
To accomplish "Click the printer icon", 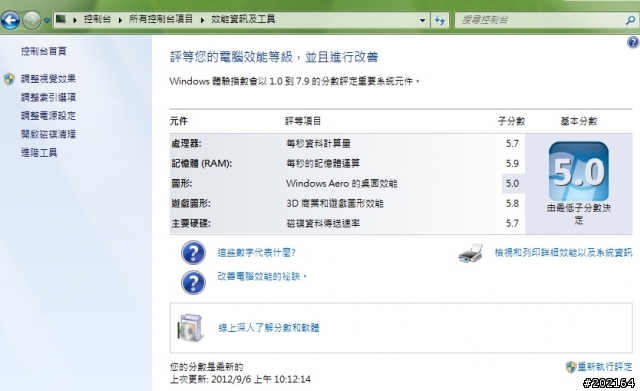I will pos(471,253).
